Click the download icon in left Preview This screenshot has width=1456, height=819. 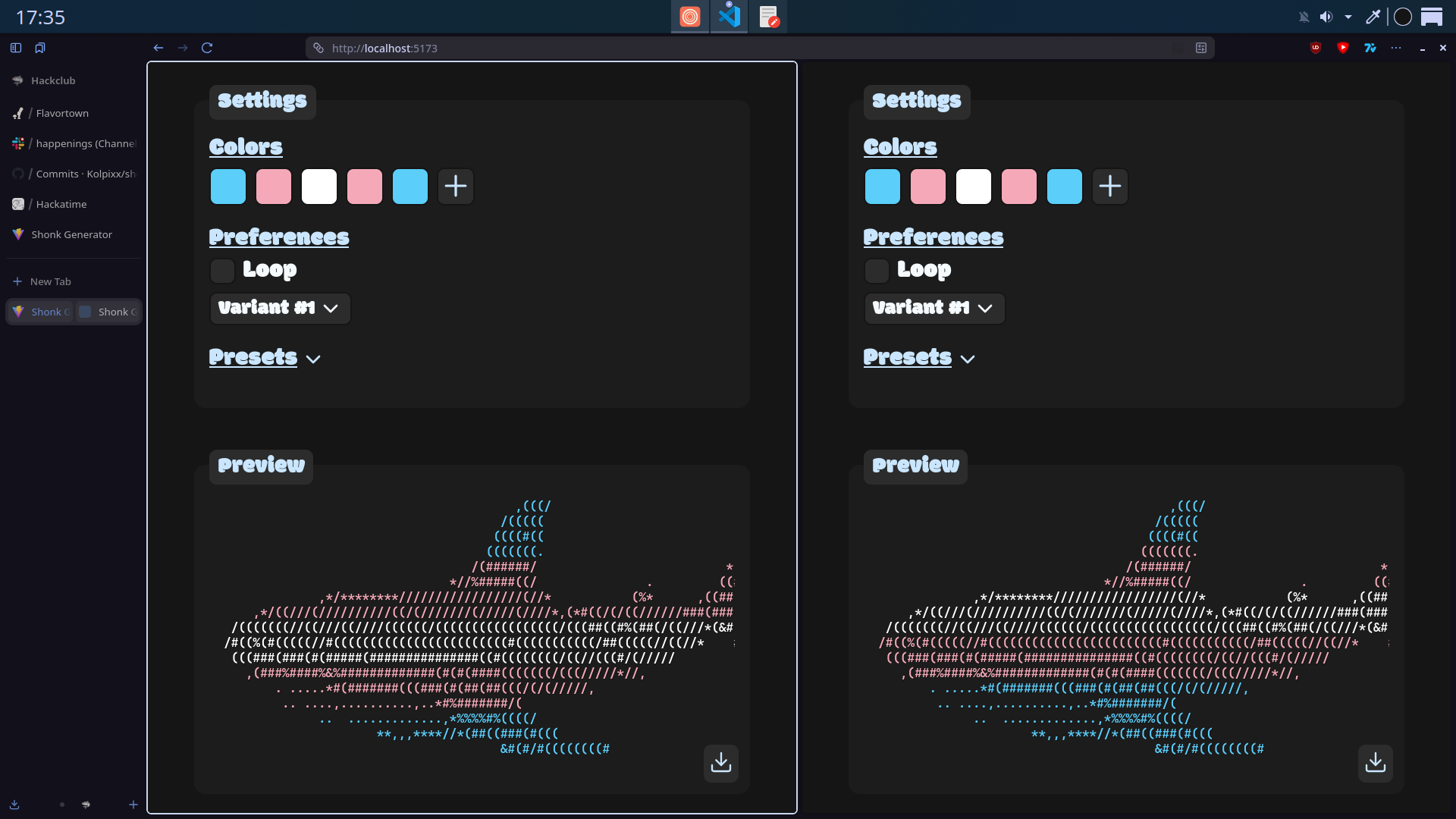(x=720, y=763)
